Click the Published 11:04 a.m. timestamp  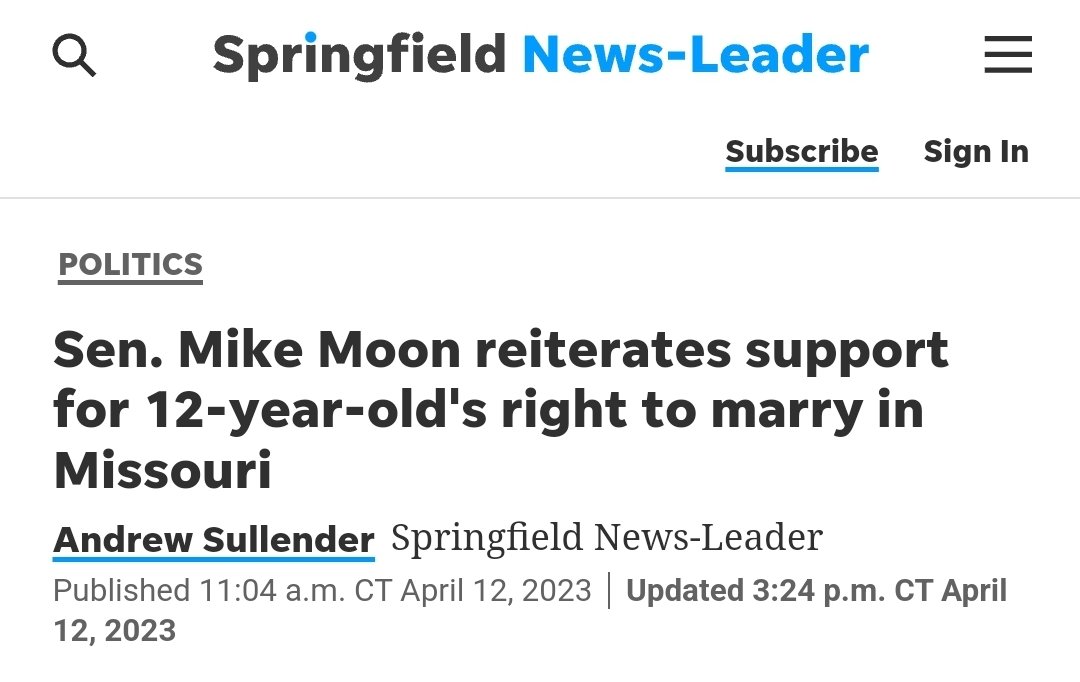[322, 590]
